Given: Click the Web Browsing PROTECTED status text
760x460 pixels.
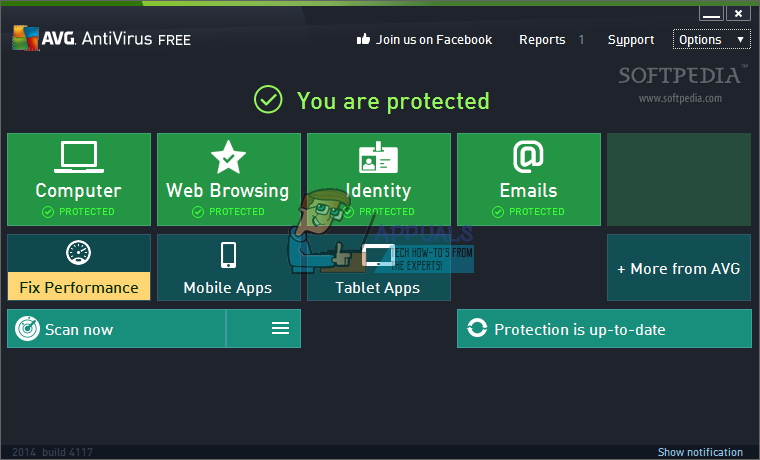Looking at the screenshot, I should point(237,212).
